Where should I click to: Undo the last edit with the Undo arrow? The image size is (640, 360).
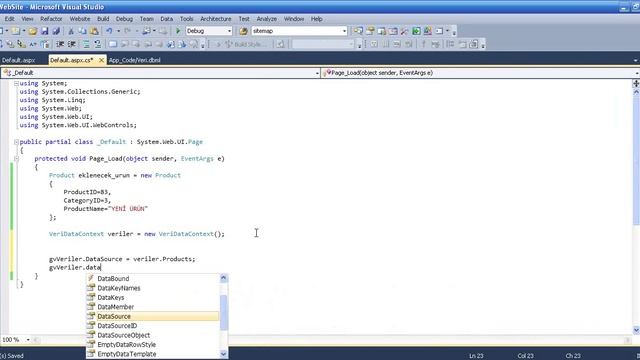[109, 31]
